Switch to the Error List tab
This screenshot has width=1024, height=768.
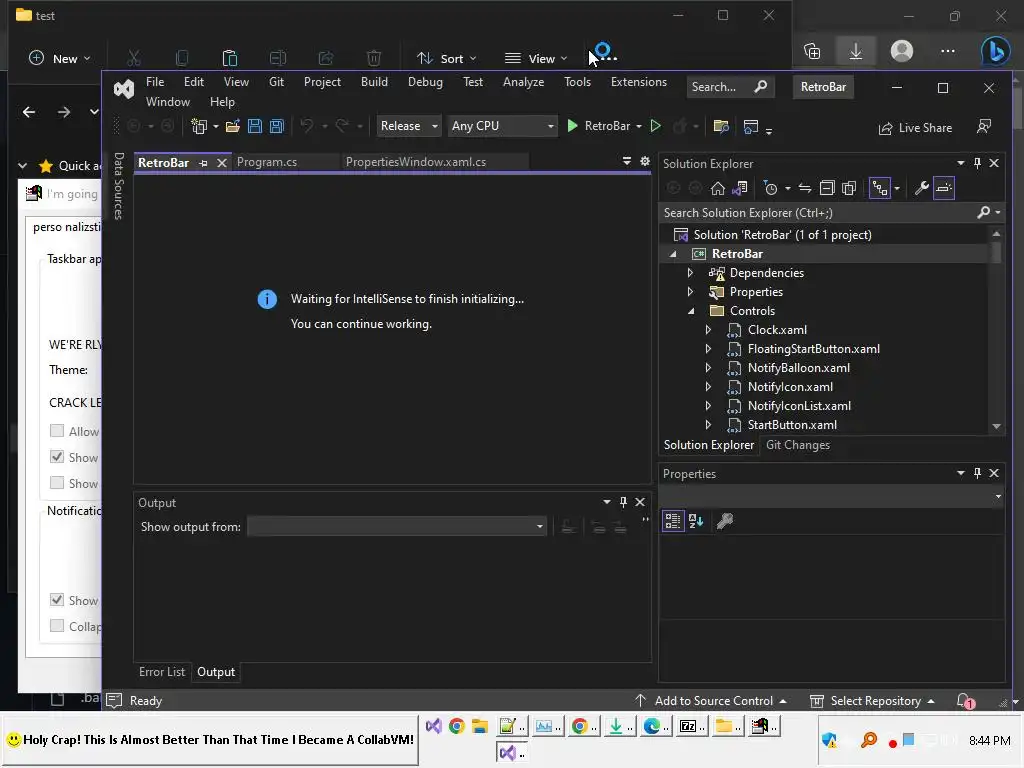pos(162,672)
